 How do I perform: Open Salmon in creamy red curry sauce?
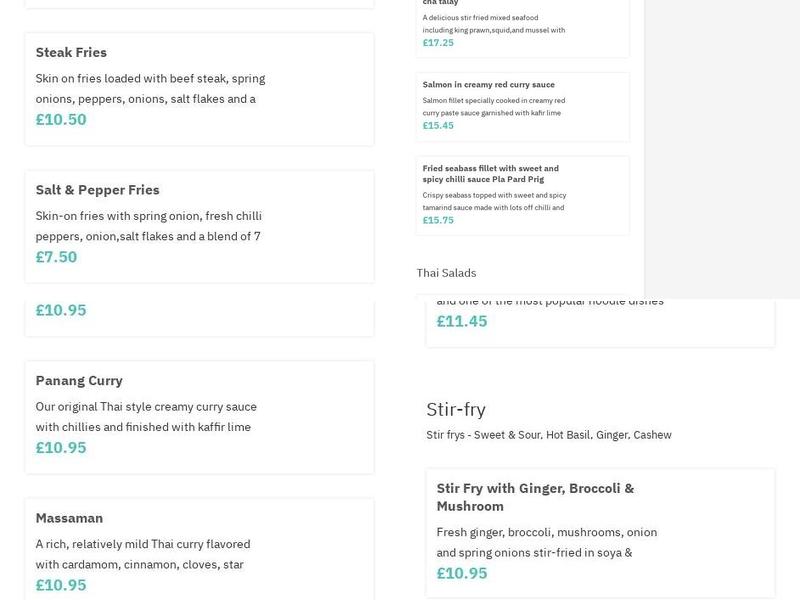click(488, 85)
